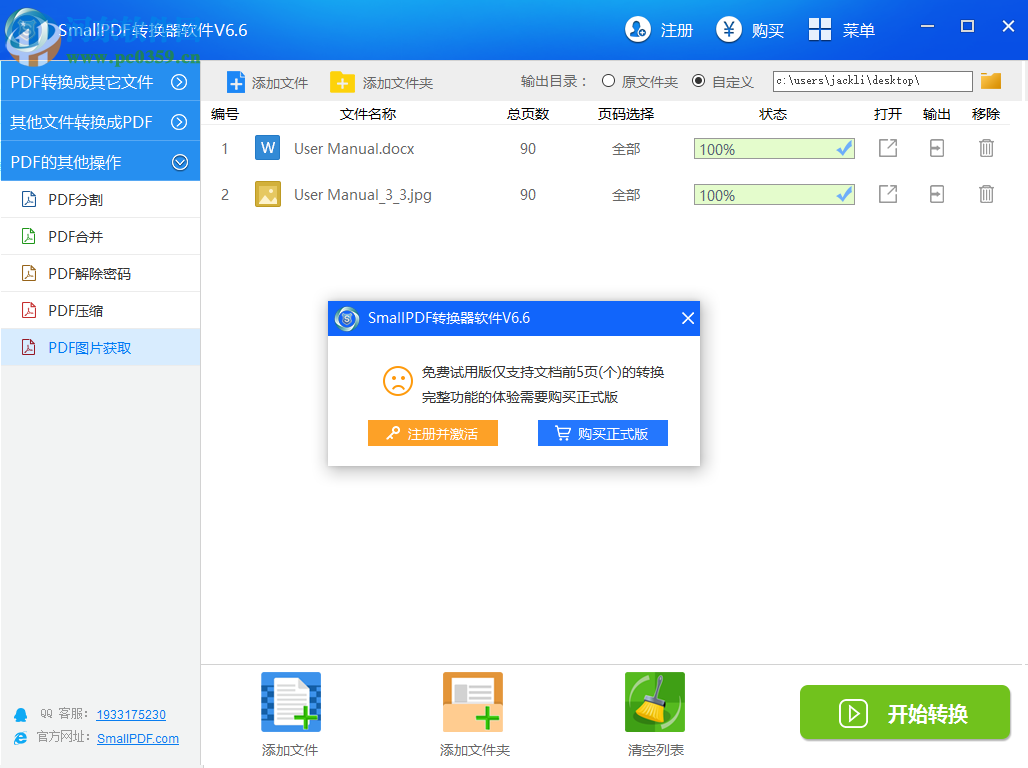
Task: Click the sad face icon in dialog
Action: point(398,381)
